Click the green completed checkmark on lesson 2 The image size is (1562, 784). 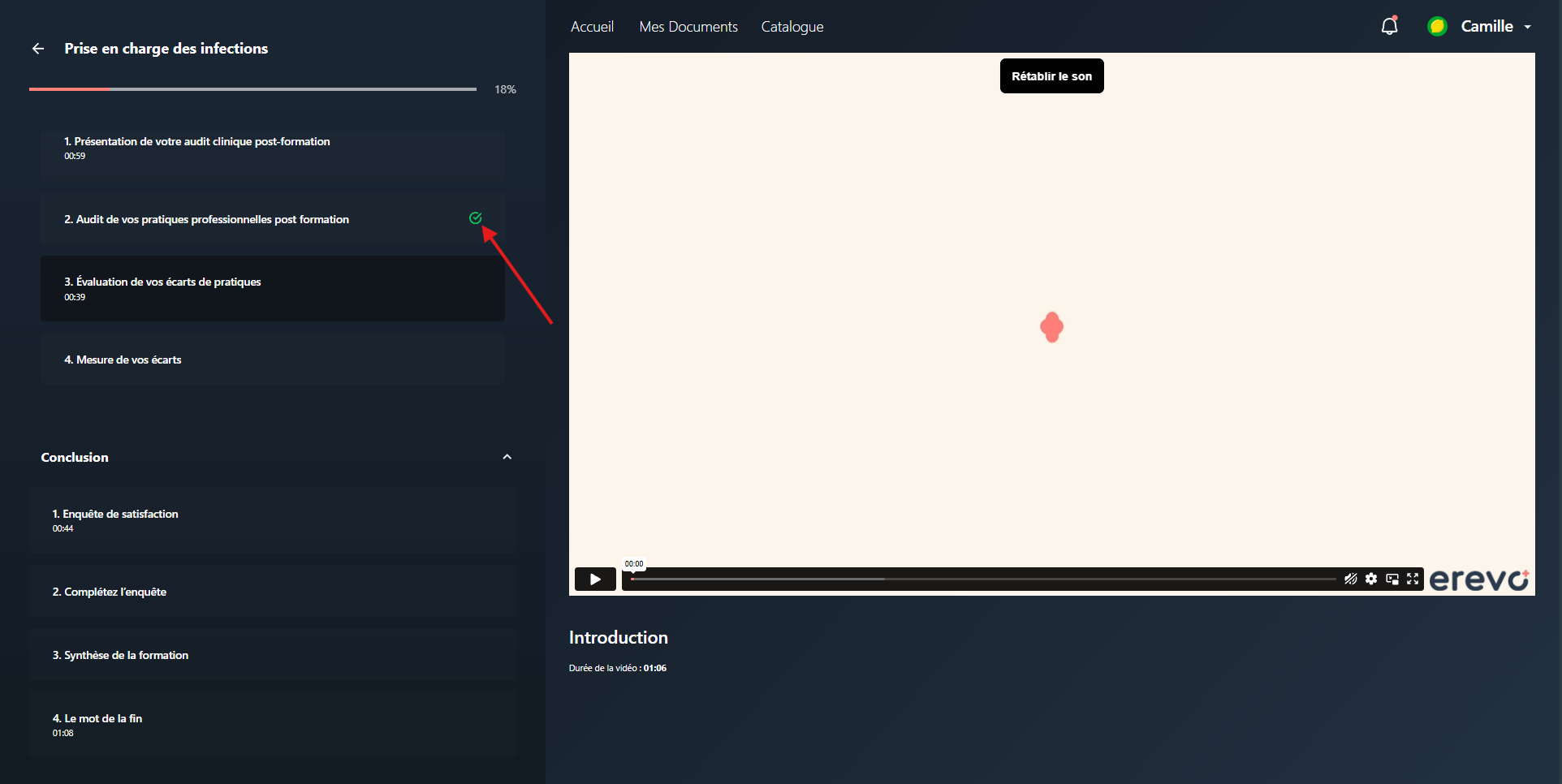pyautogui.click(x=476, y=218)
